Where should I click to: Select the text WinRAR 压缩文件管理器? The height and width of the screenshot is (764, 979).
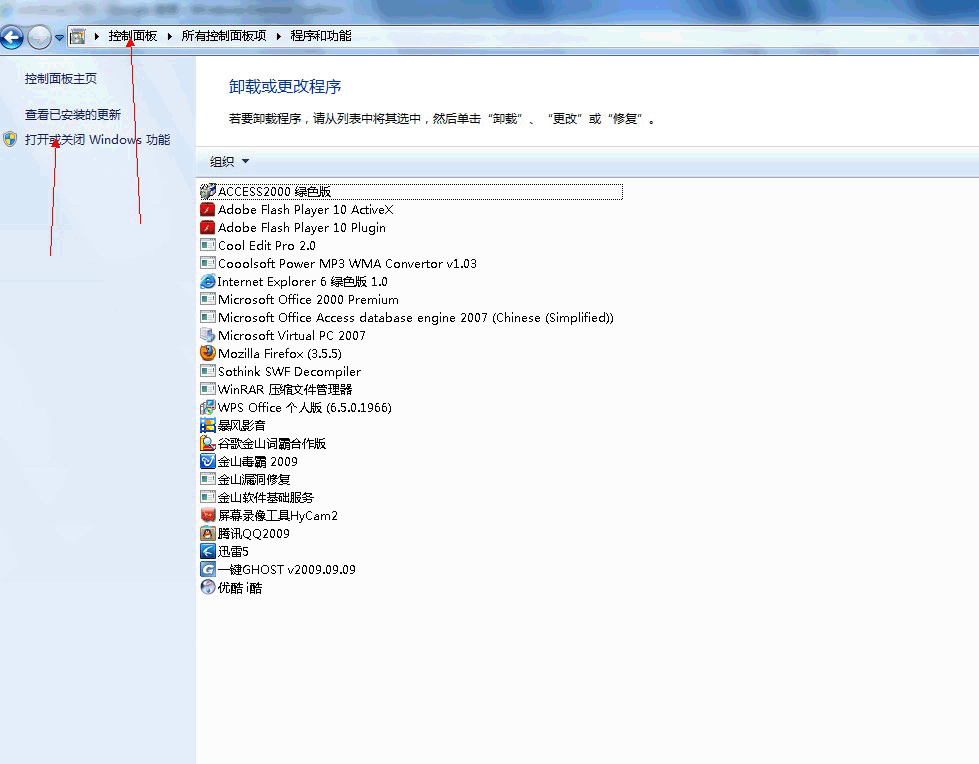click(285, 390)
